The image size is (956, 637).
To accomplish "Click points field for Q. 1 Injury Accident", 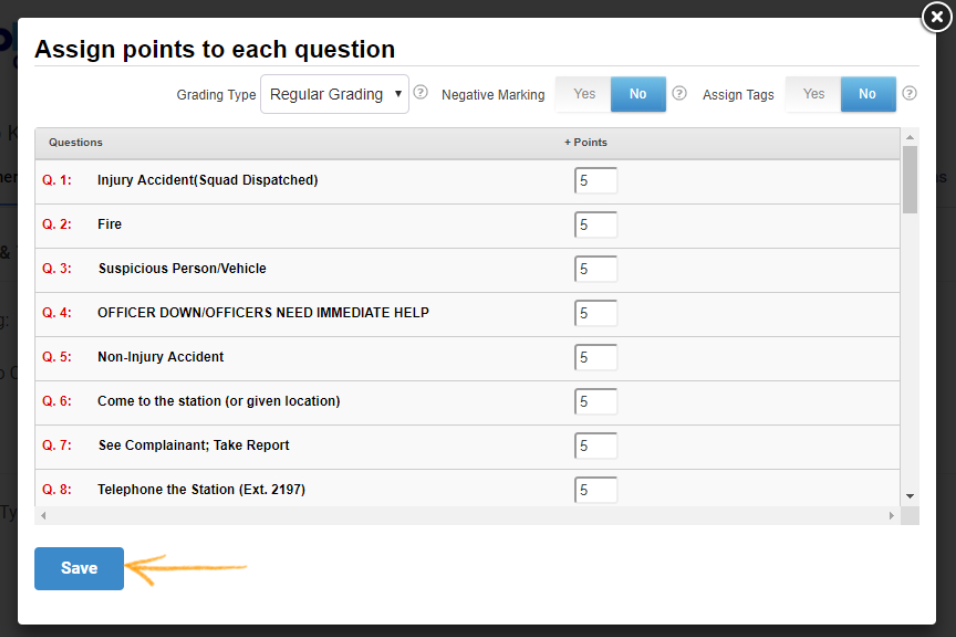I will coord(596,181).
